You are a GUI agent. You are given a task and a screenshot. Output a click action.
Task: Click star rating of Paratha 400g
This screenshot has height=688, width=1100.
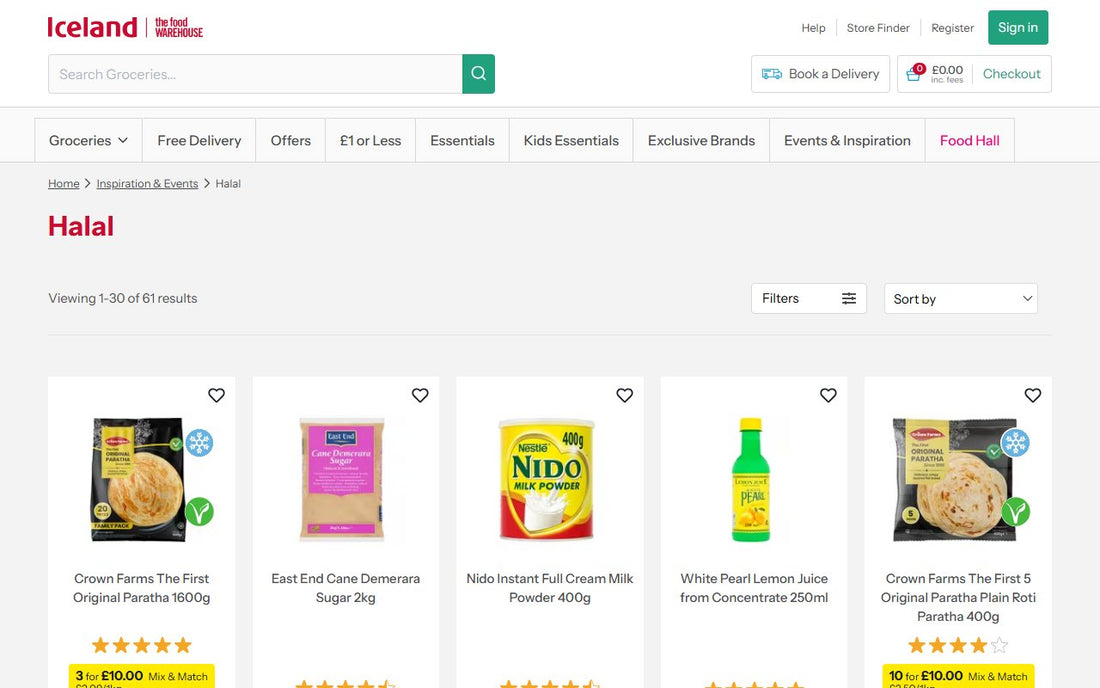(958, 645)
